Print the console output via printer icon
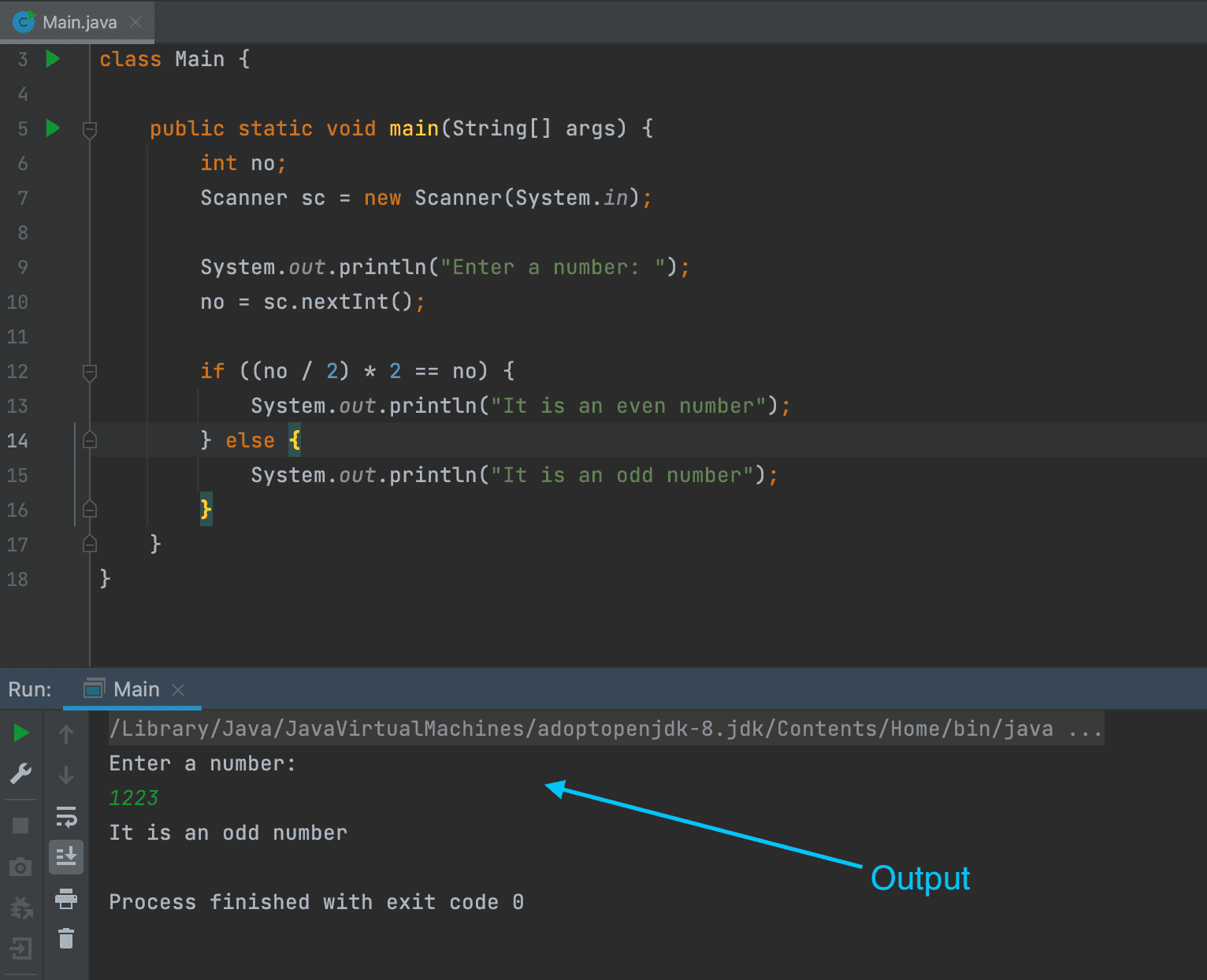1207x980 pixels. tap(66, 898)
